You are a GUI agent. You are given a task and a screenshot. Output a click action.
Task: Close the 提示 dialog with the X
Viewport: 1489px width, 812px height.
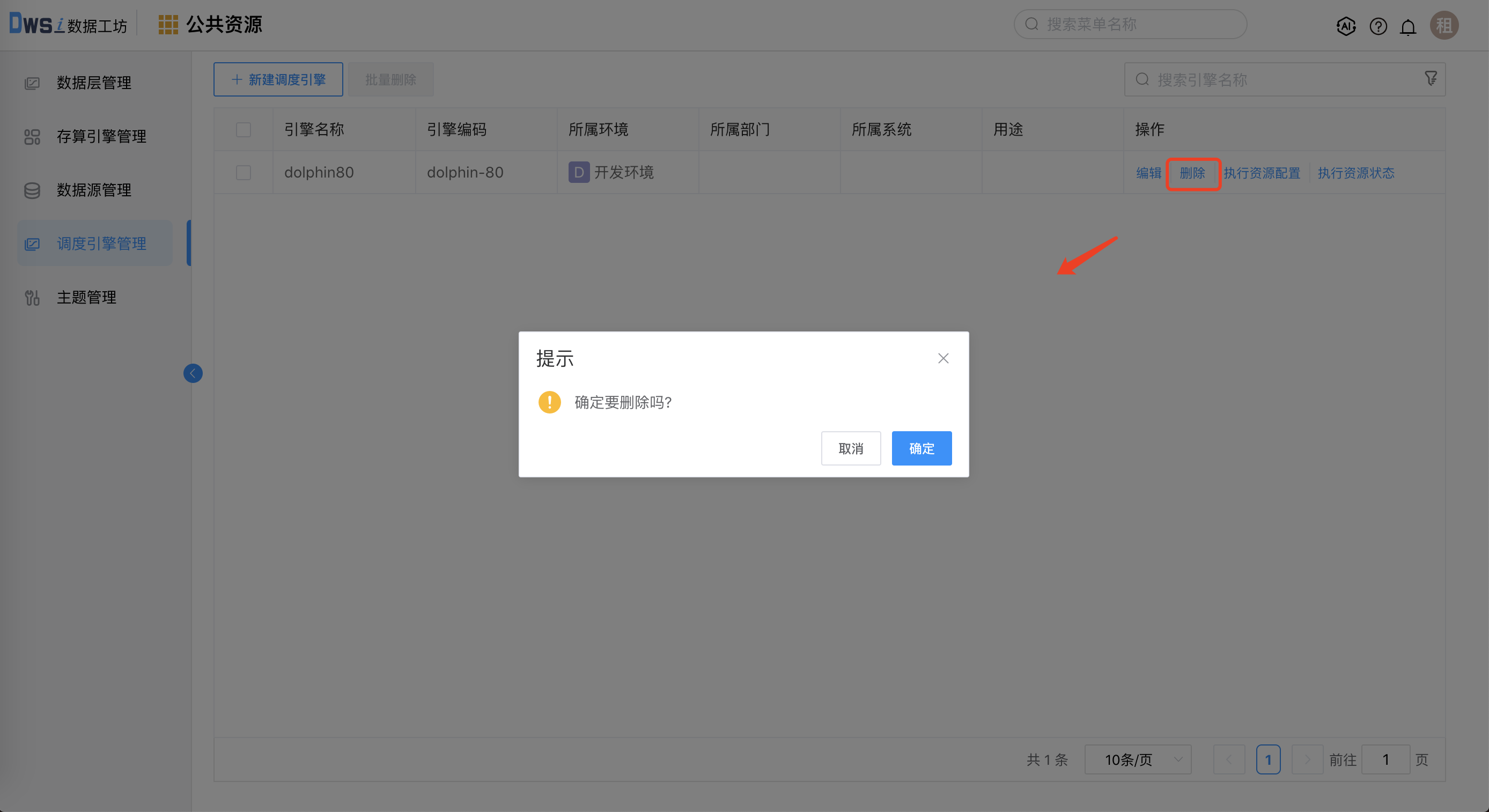point(943,358)
